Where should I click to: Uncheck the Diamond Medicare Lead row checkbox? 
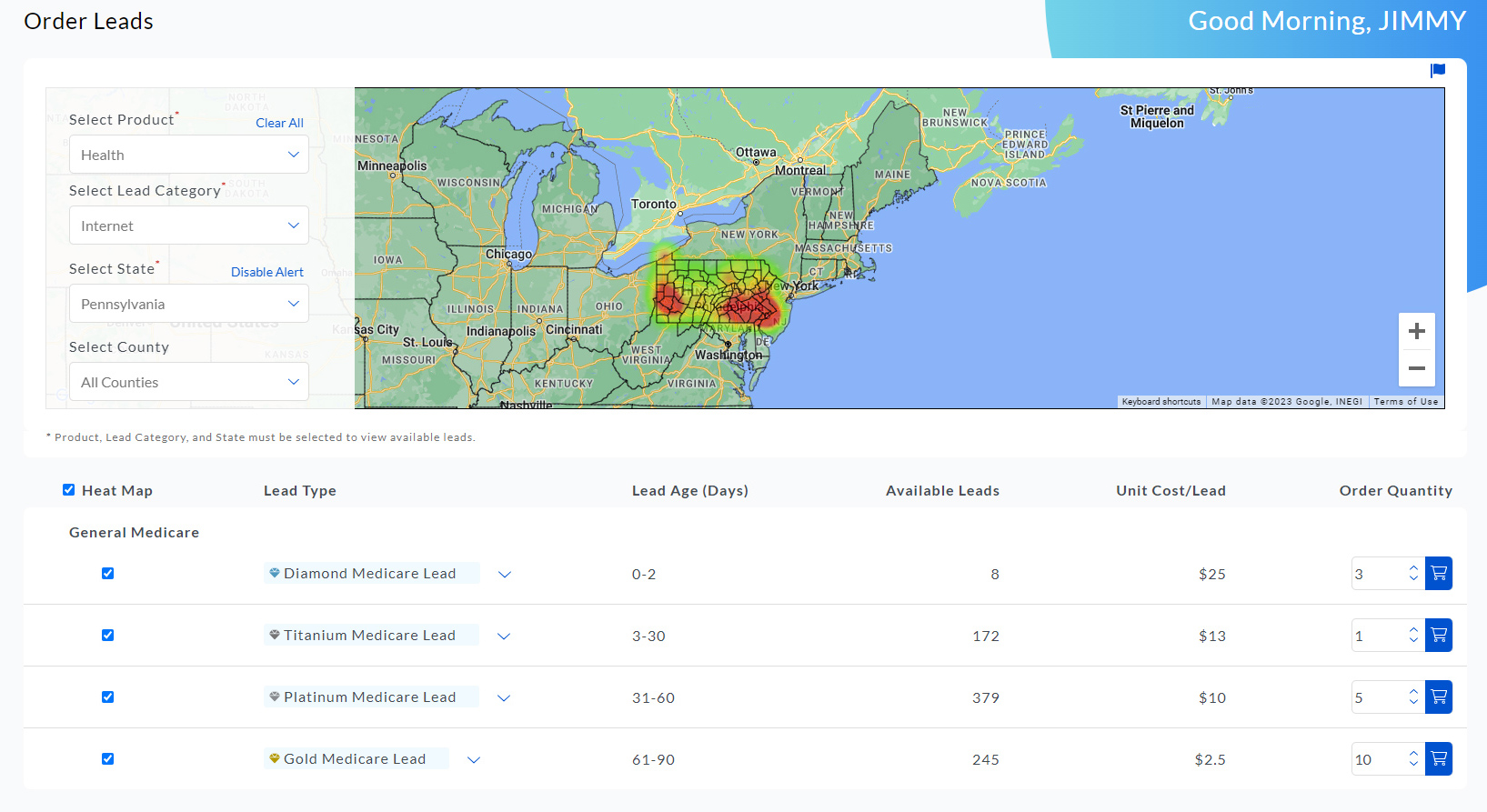coord(107,574)
